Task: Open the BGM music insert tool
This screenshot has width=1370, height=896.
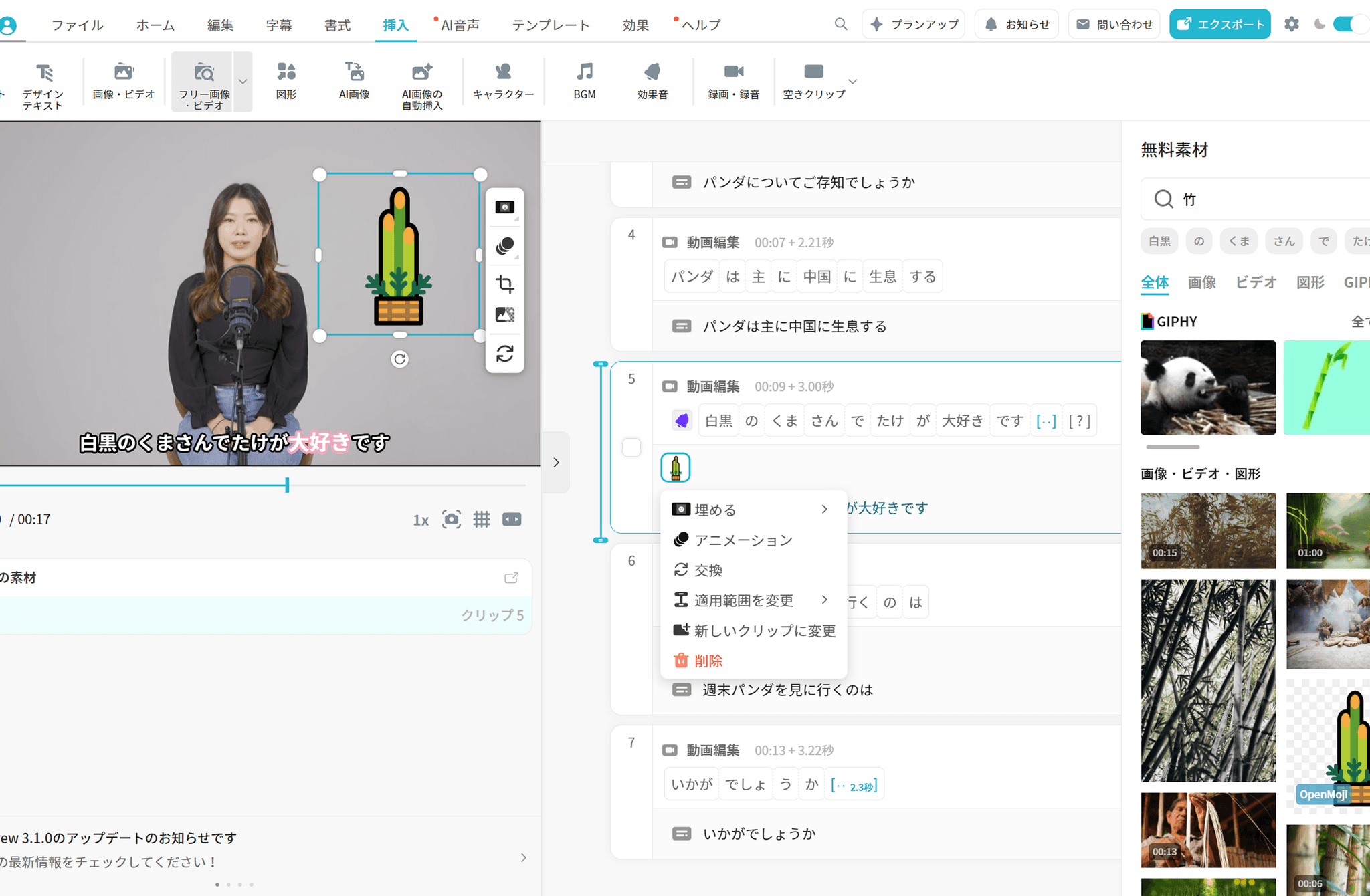Action: (x=584, y=80)
